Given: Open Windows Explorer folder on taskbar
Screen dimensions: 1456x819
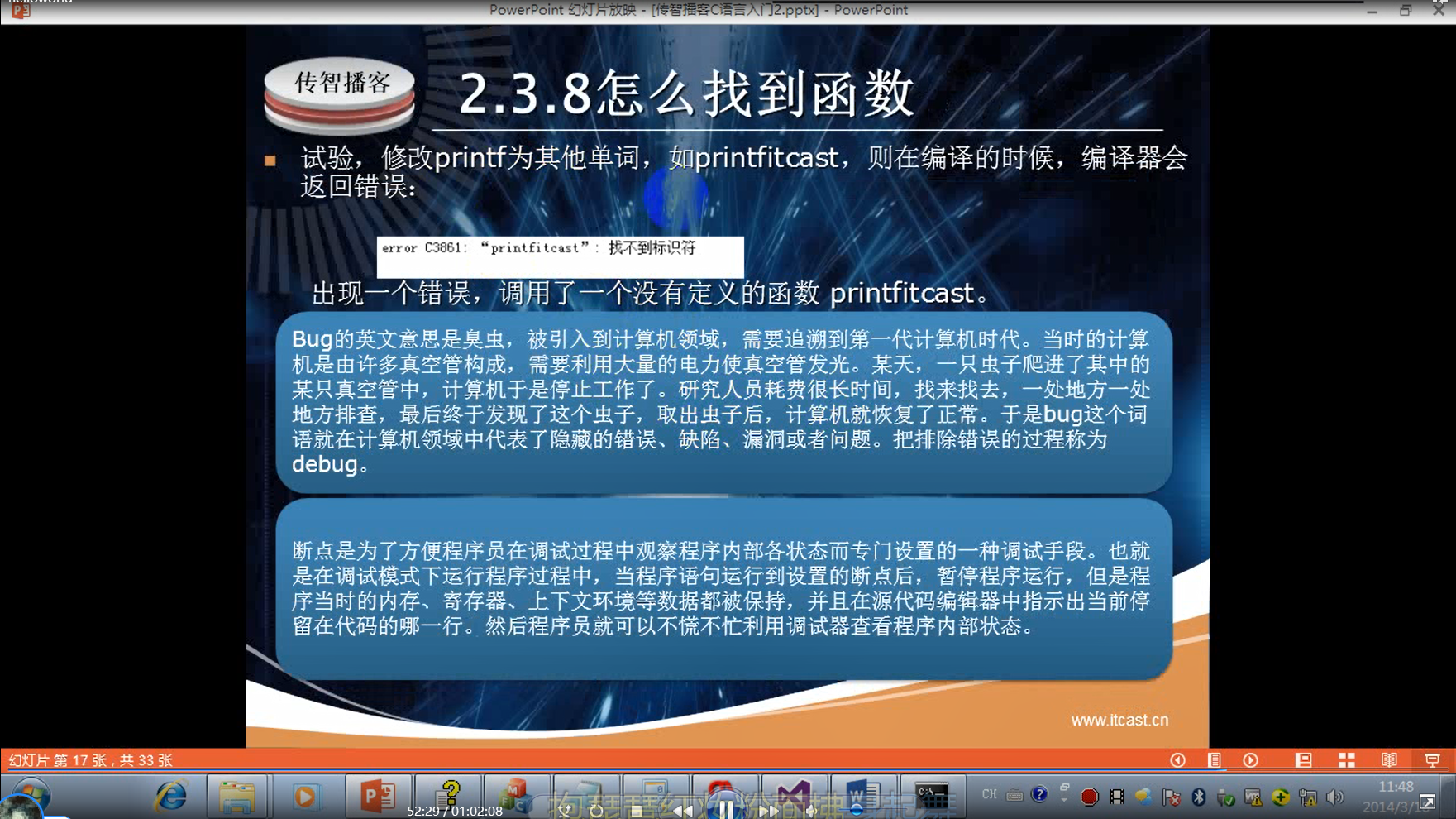Looking at the screenshot, I should point(237,796).
